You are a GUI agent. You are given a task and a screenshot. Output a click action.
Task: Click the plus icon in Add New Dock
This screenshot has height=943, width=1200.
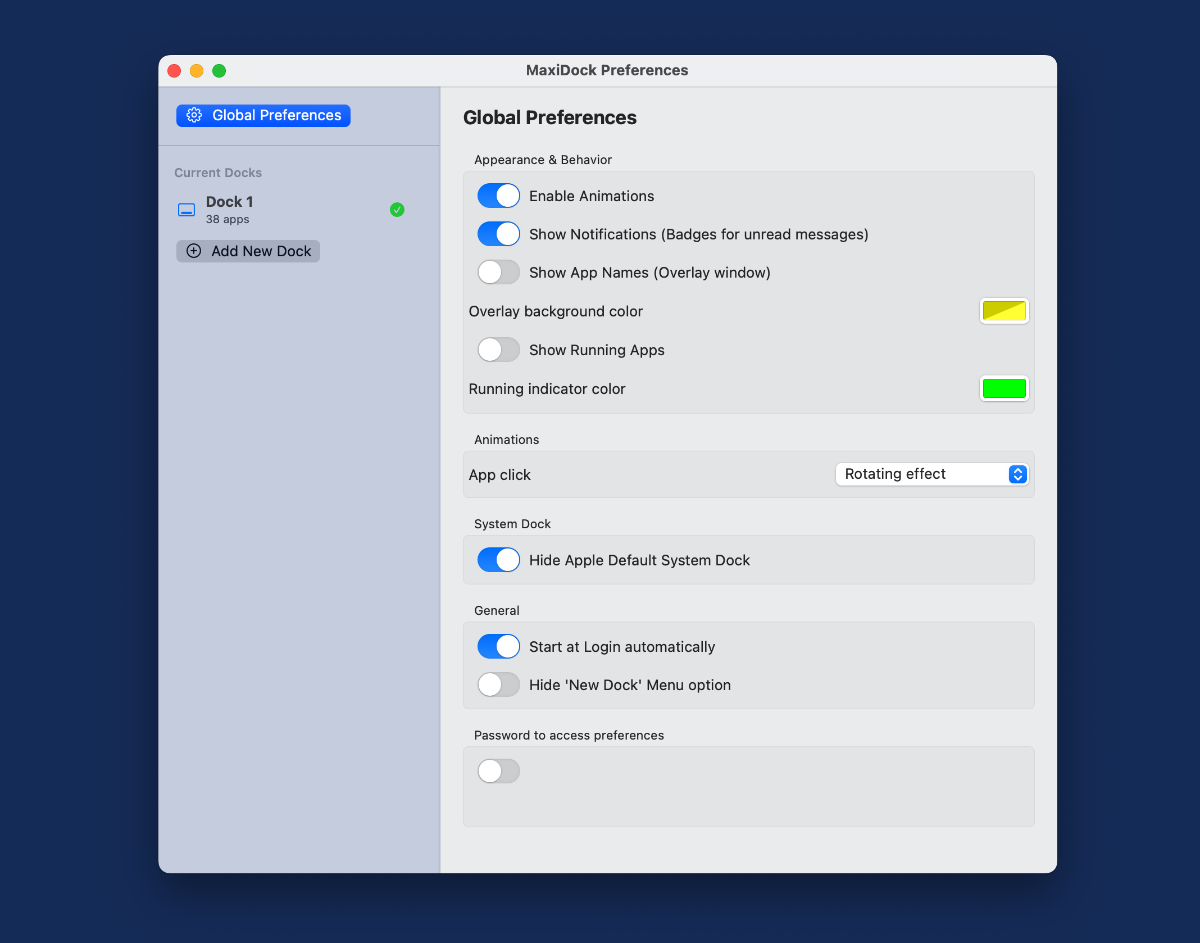(x=194, y=251)
